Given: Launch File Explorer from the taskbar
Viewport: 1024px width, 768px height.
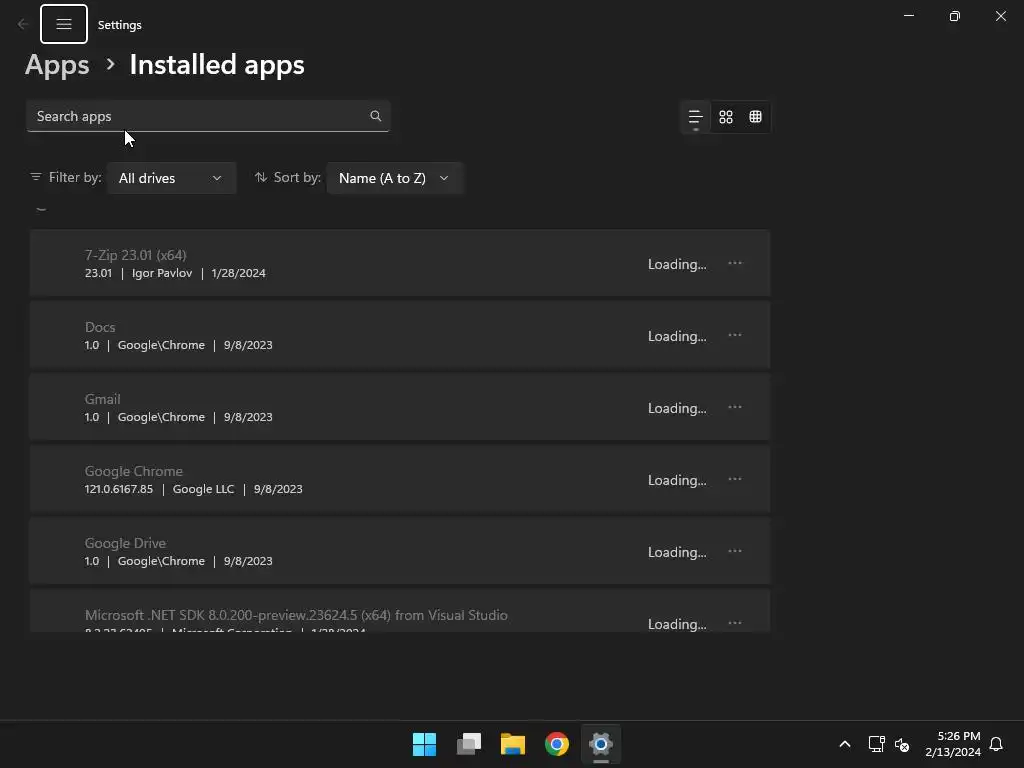Looking at the screenshot, I should tap(513, 744).
